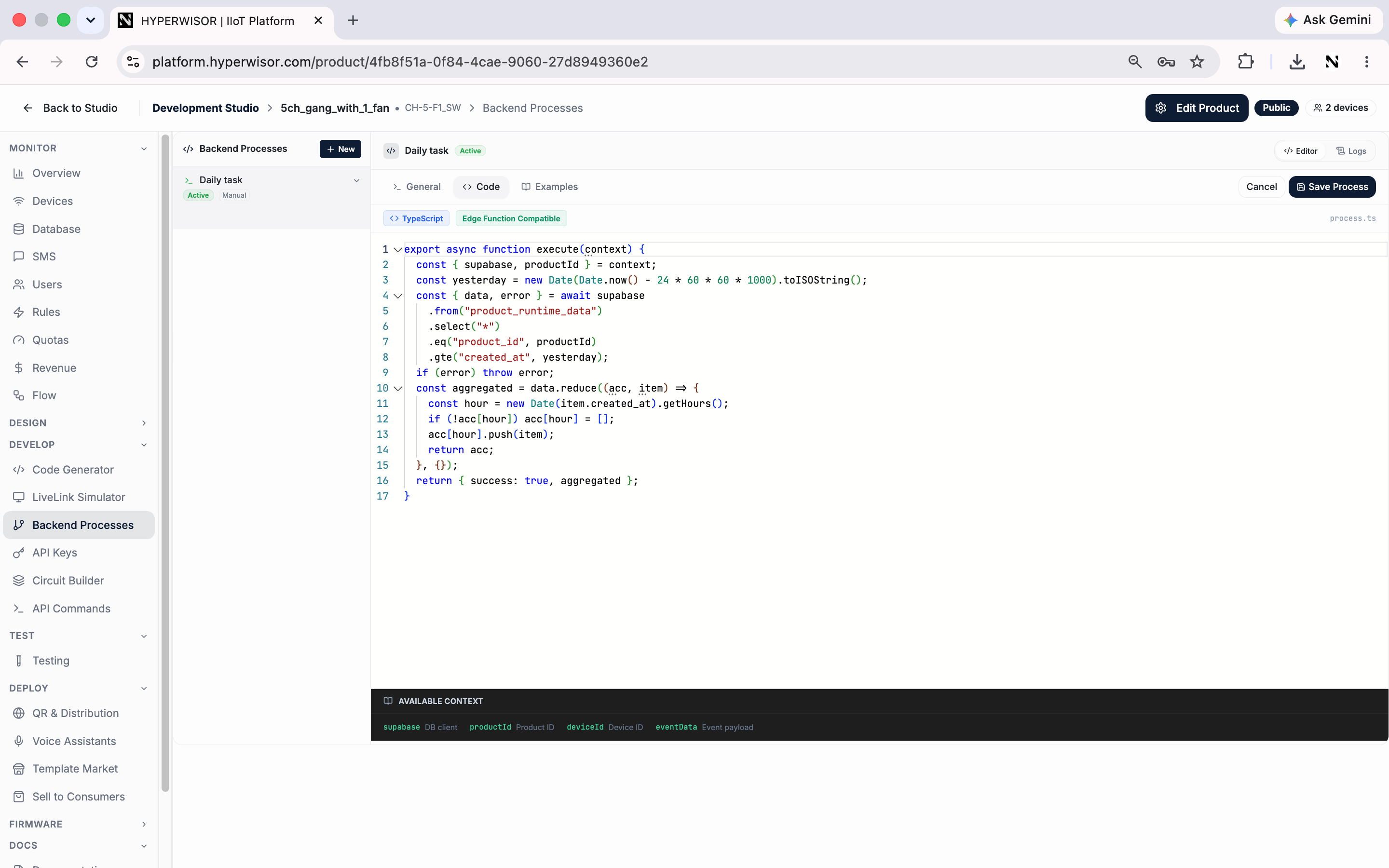Open the API Keys page

click(x=79, y=552)
